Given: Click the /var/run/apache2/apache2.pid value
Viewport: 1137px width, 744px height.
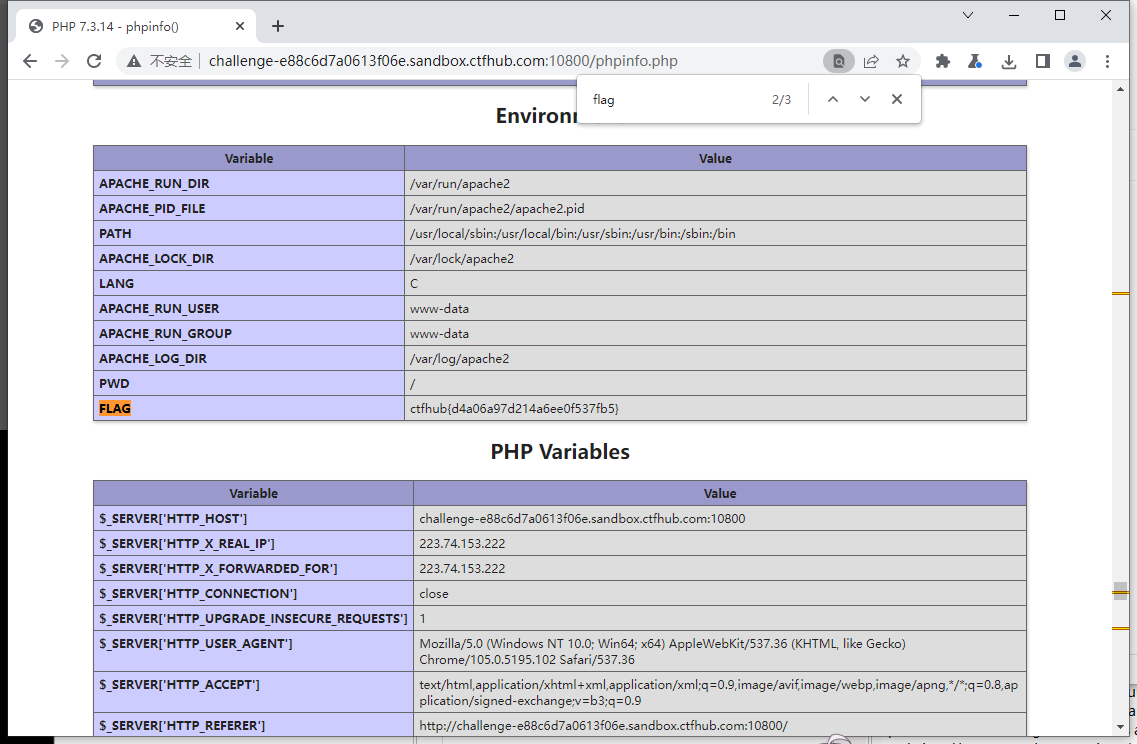Looking at the screenshot, I should coord(497,208).
